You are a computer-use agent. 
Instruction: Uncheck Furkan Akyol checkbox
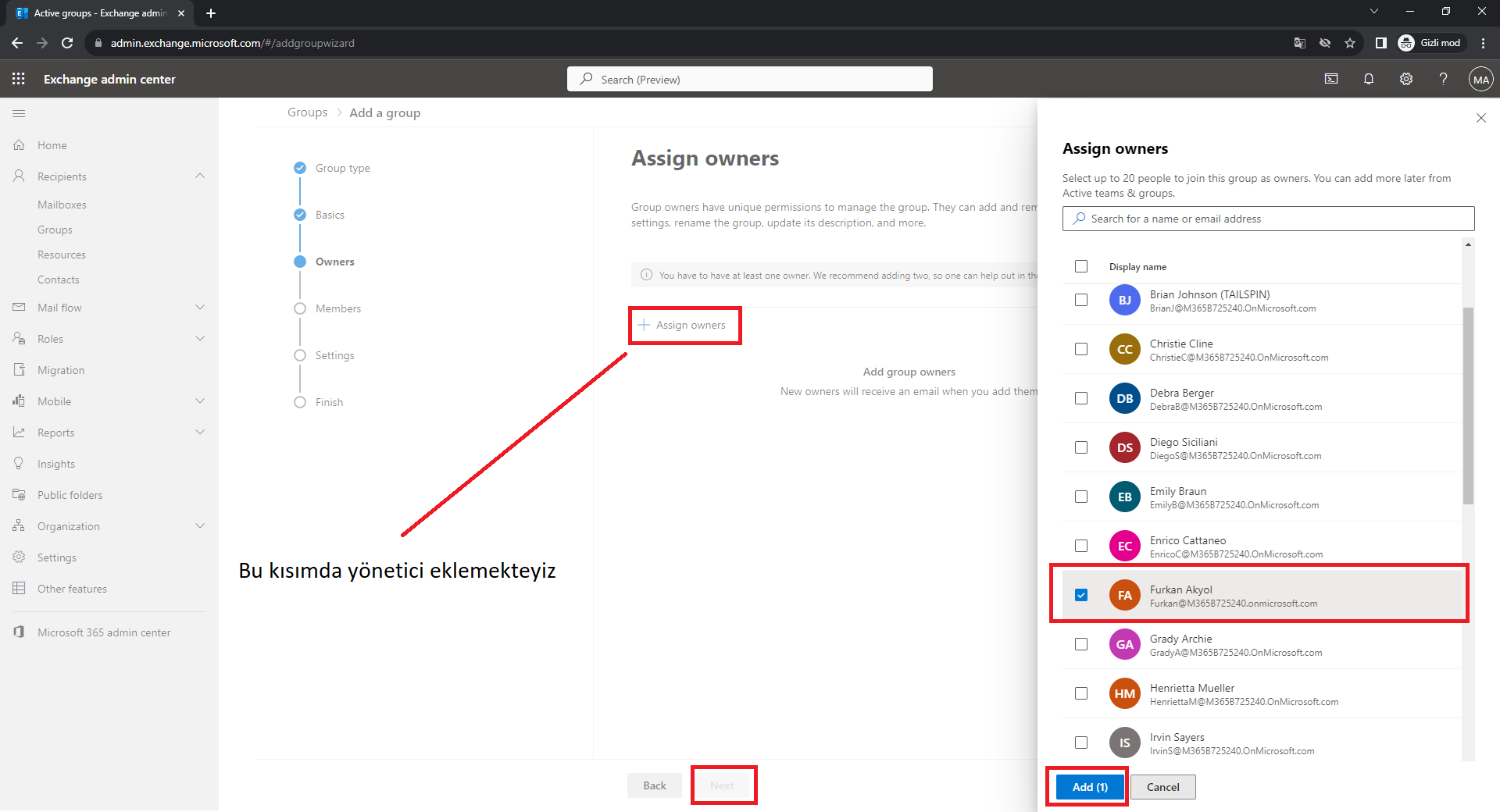(x=1081, y=595)
